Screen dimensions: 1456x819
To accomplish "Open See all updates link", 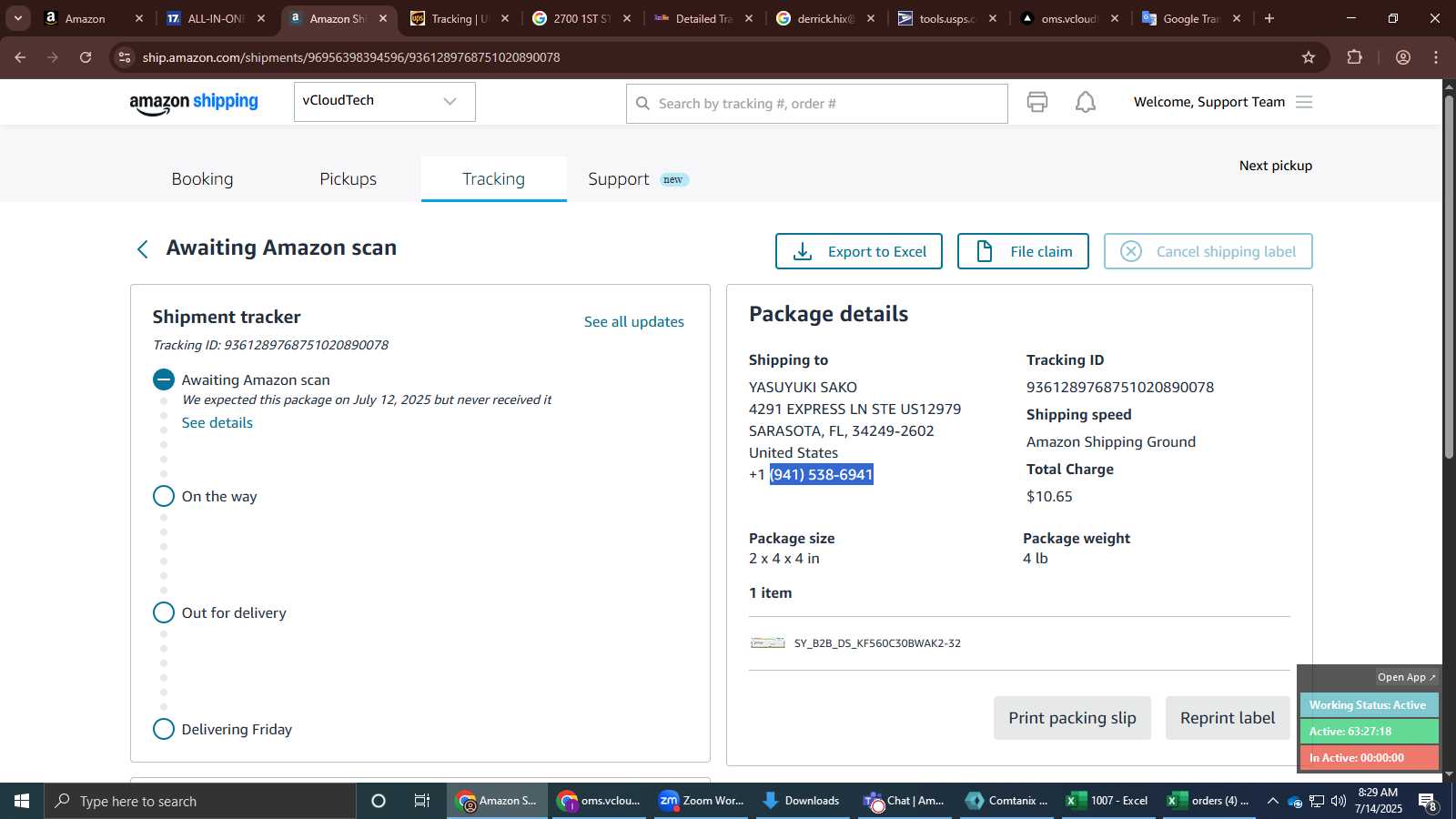I will 634,321.
